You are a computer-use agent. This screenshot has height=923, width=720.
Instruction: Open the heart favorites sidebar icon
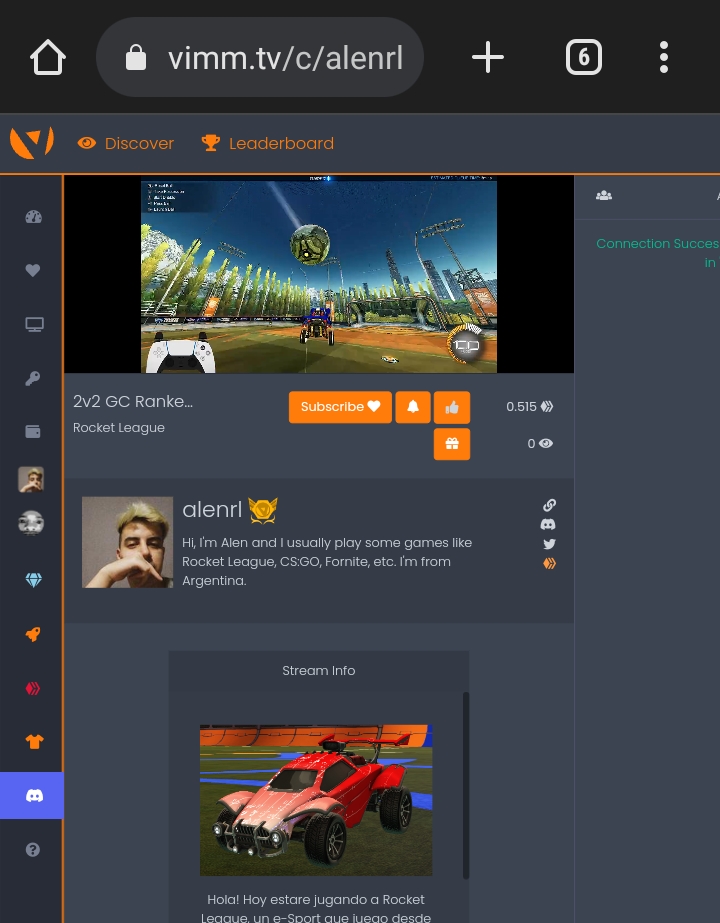pyautogui.click(x=33, y=270)
